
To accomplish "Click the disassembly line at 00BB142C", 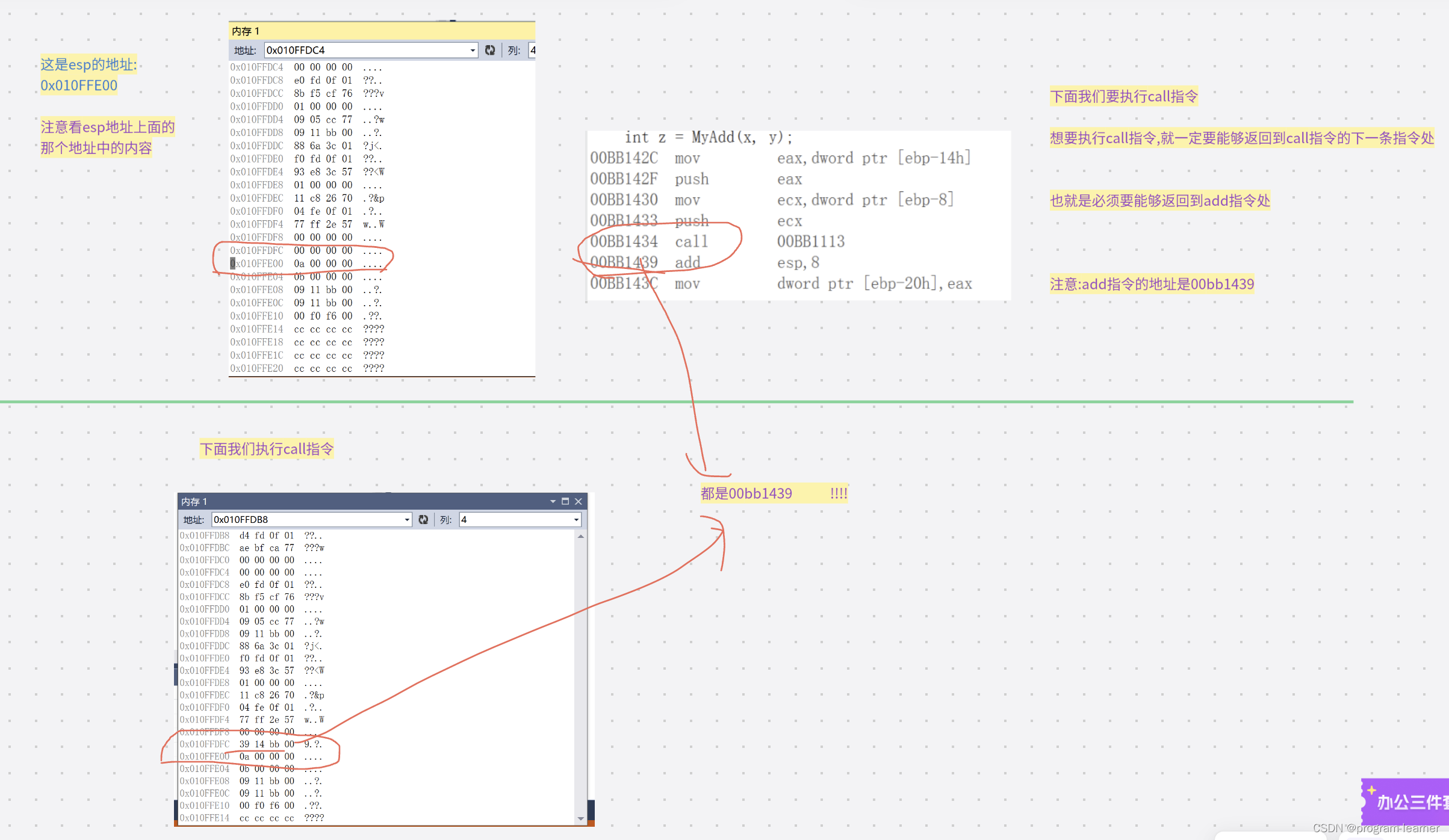I will click(x=780, y=158).
